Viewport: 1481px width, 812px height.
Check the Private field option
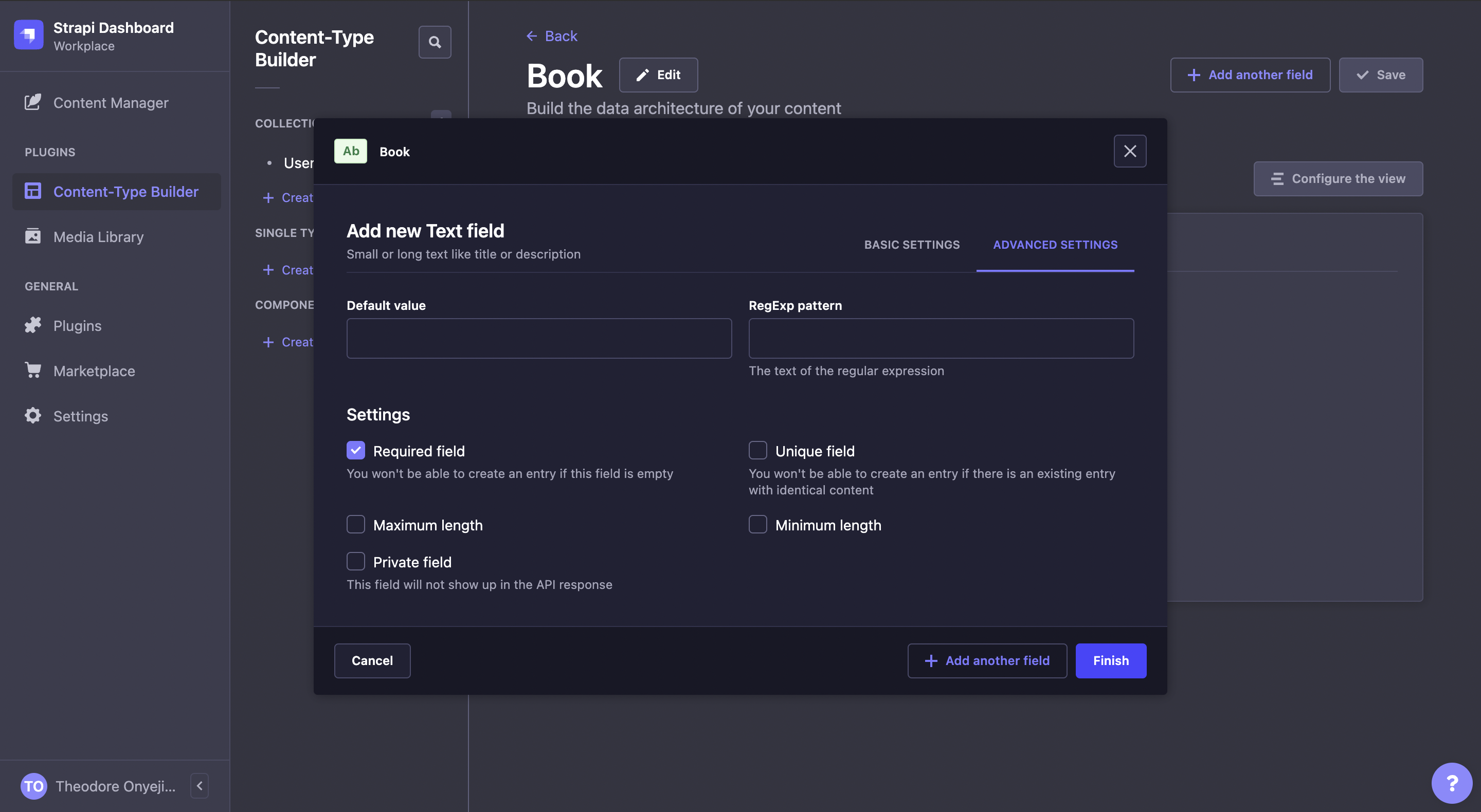(x=356, y=561)
